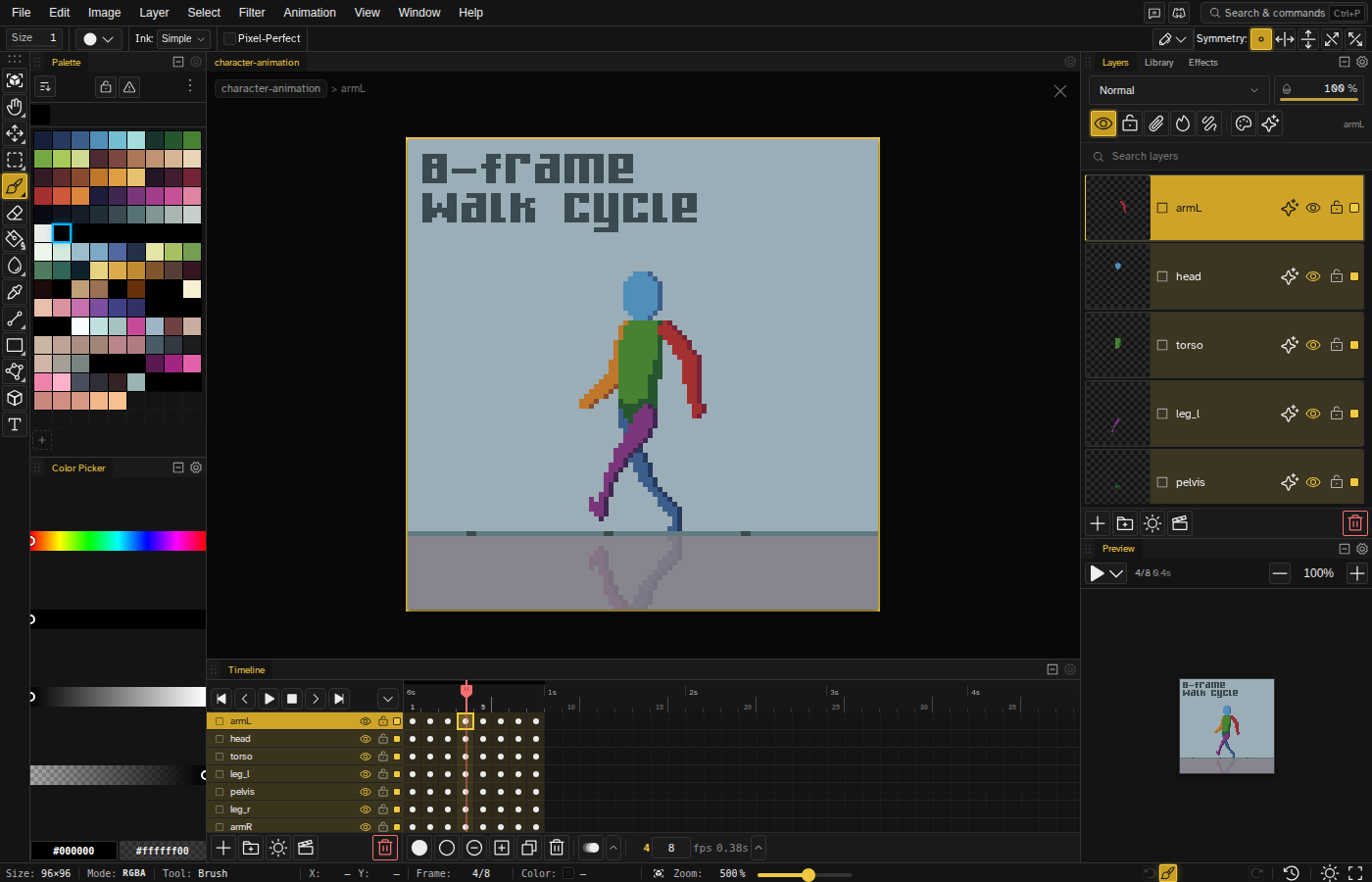Select the Rectangle shape tool
Image resolution: width=1372 pixels, height=882 pixels.
click(15, 345)
